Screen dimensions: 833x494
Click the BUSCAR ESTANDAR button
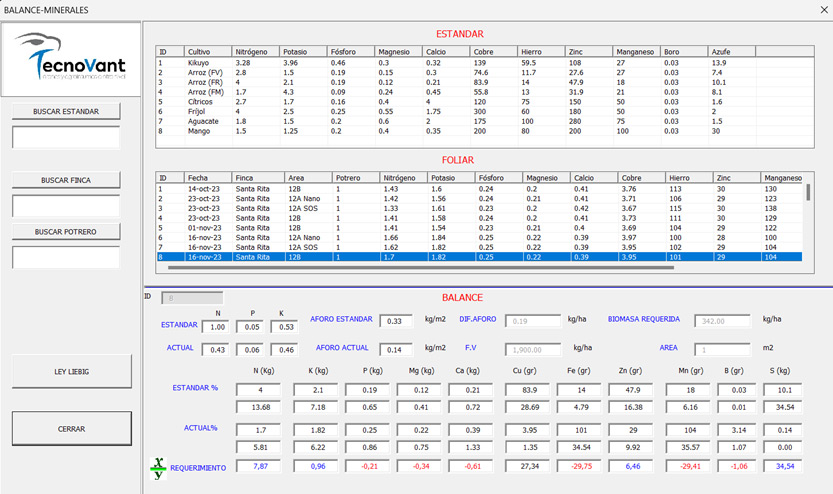coord(66,112)
